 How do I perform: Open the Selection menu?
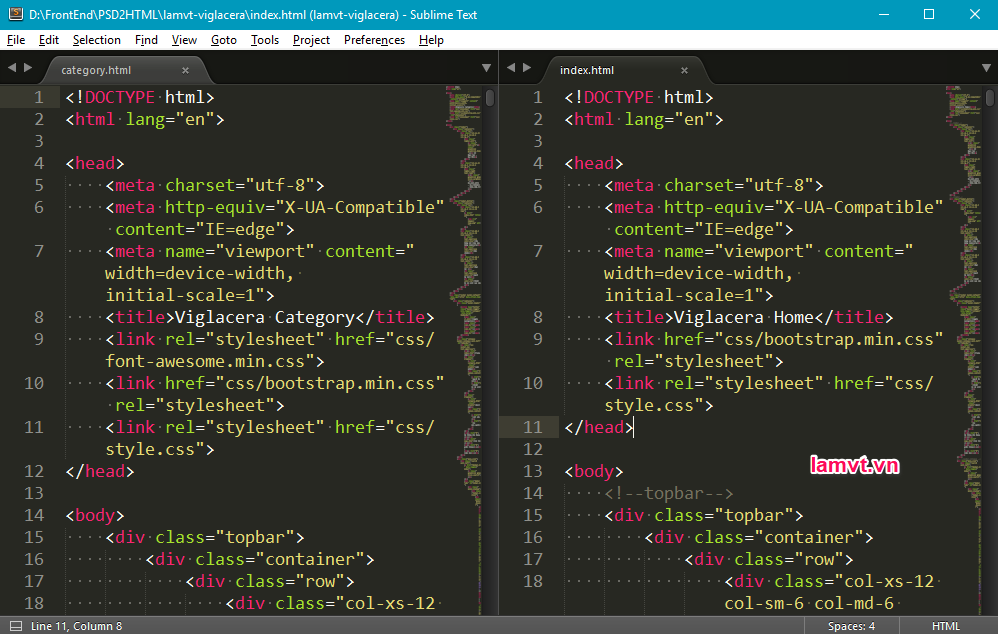point(97,40)
